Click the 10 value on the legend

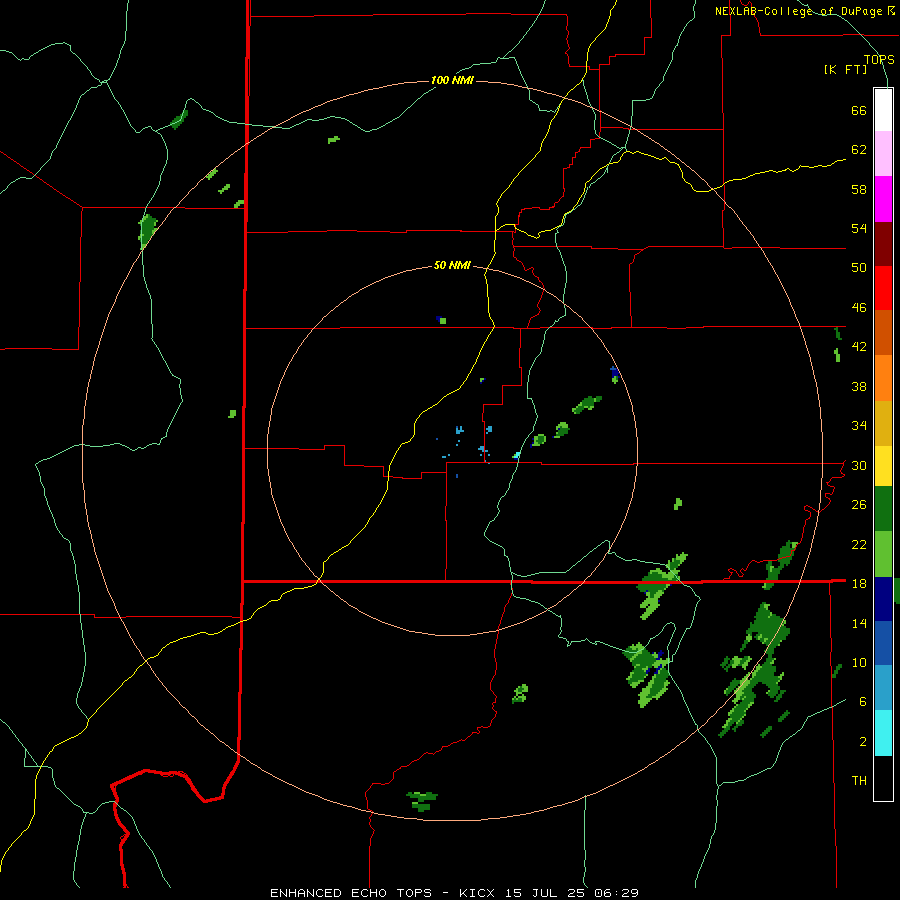(x=859, y=663)
